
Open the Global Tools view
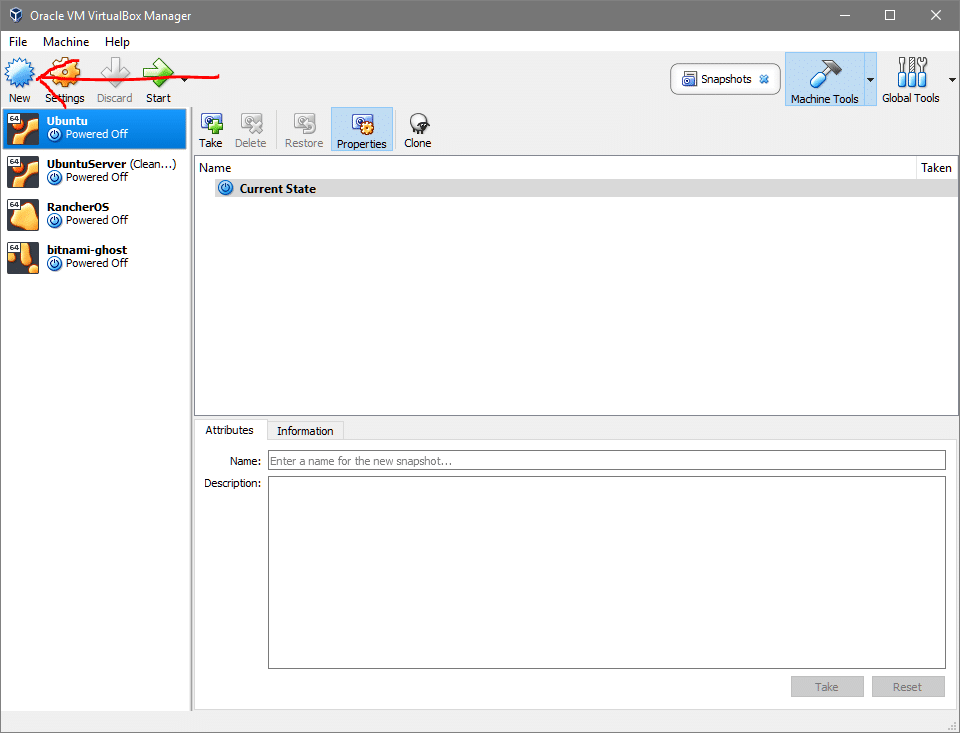(911, 79)
